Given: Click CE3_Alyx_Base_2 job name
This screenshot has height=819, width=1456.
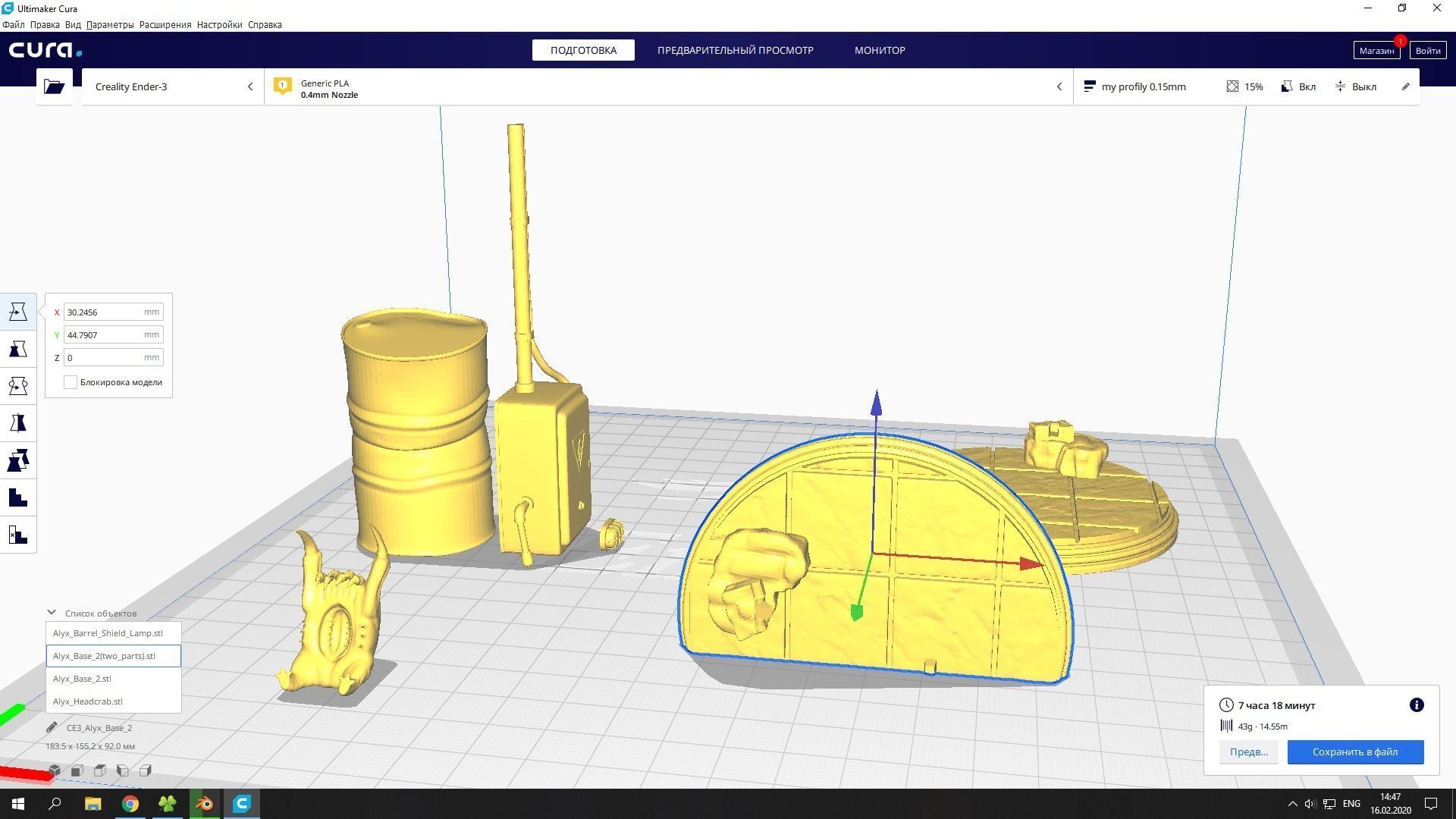Looking at the screenshot, I should point(99,727).
